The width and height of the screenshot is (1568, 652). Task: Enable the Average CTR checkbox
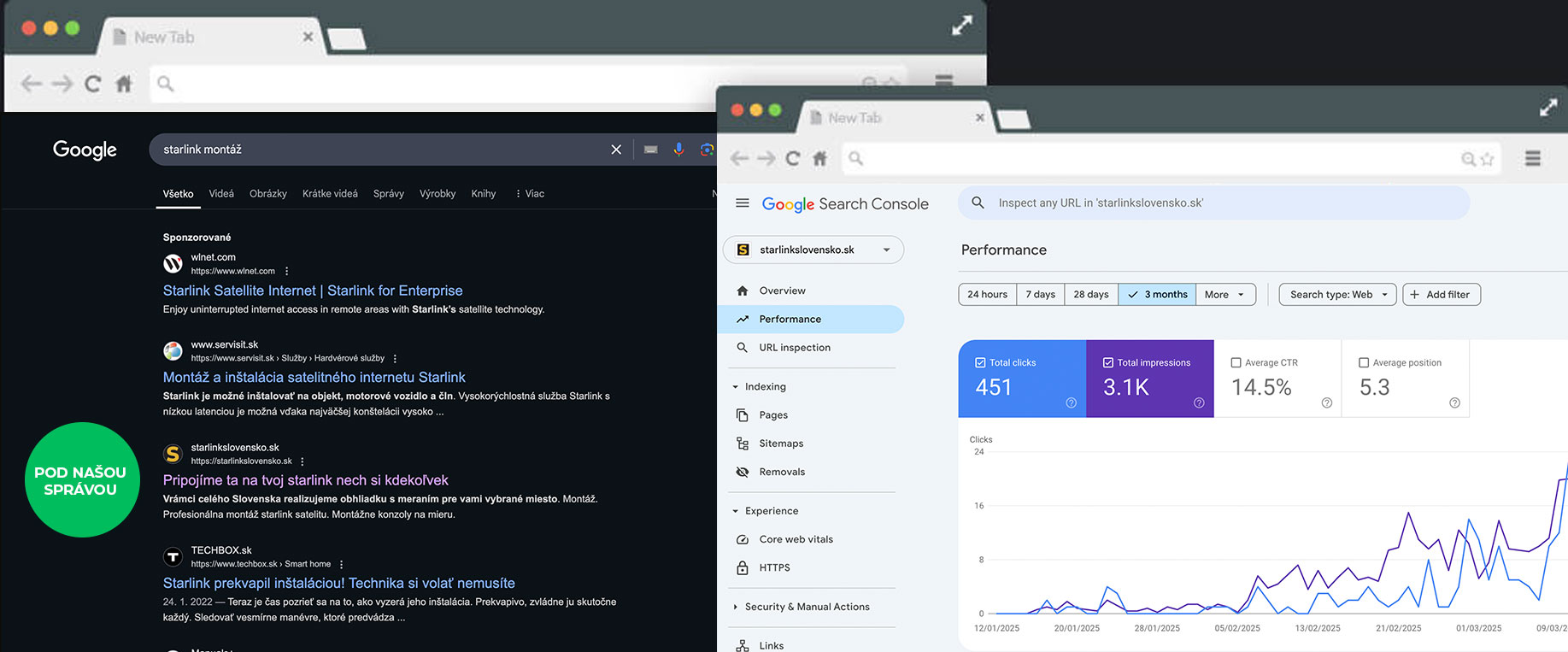[x=1236, y=362]
